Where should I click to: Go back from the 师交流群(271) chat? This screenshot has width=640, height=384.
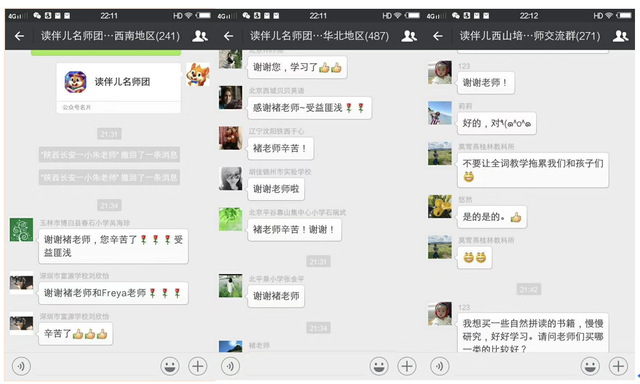tap(438, 36)
